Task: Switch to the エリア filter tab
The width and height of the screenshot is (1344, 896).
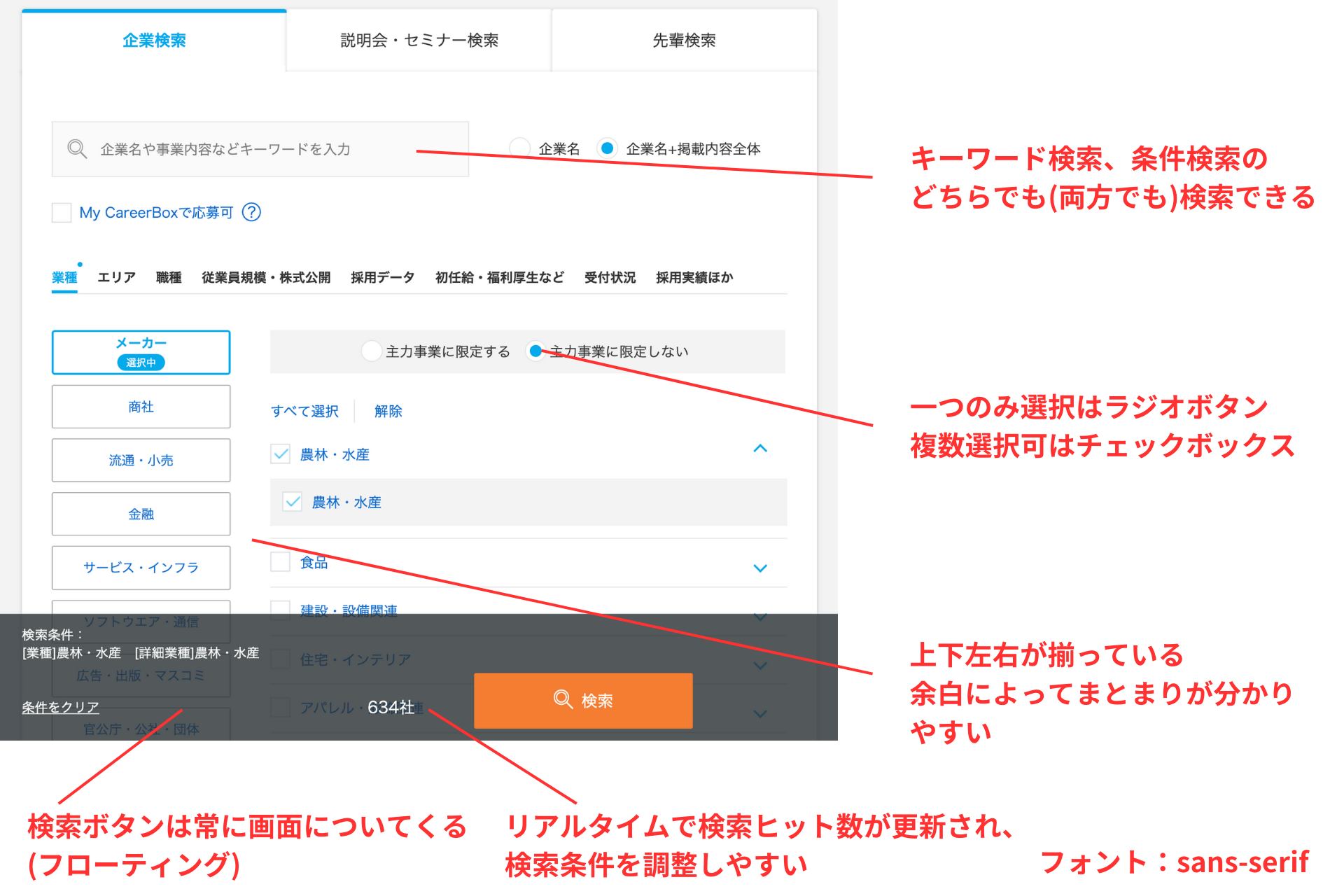Action: click(x=116, y=278)
